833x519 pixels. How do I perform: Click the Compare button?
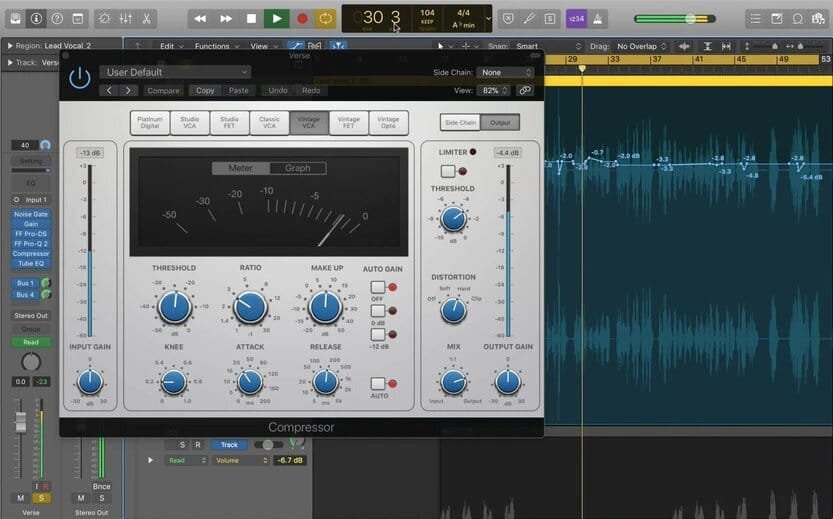tap(163, 90)
